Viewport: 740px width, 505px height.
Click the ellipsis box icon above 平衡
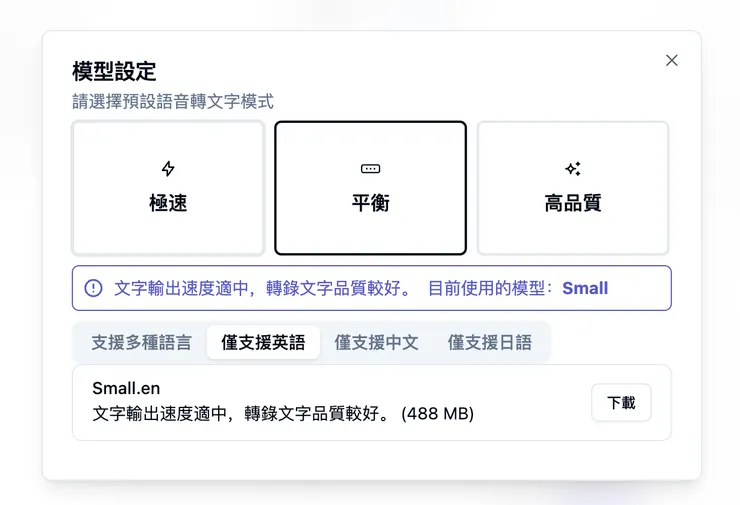[x=370, y=168]
